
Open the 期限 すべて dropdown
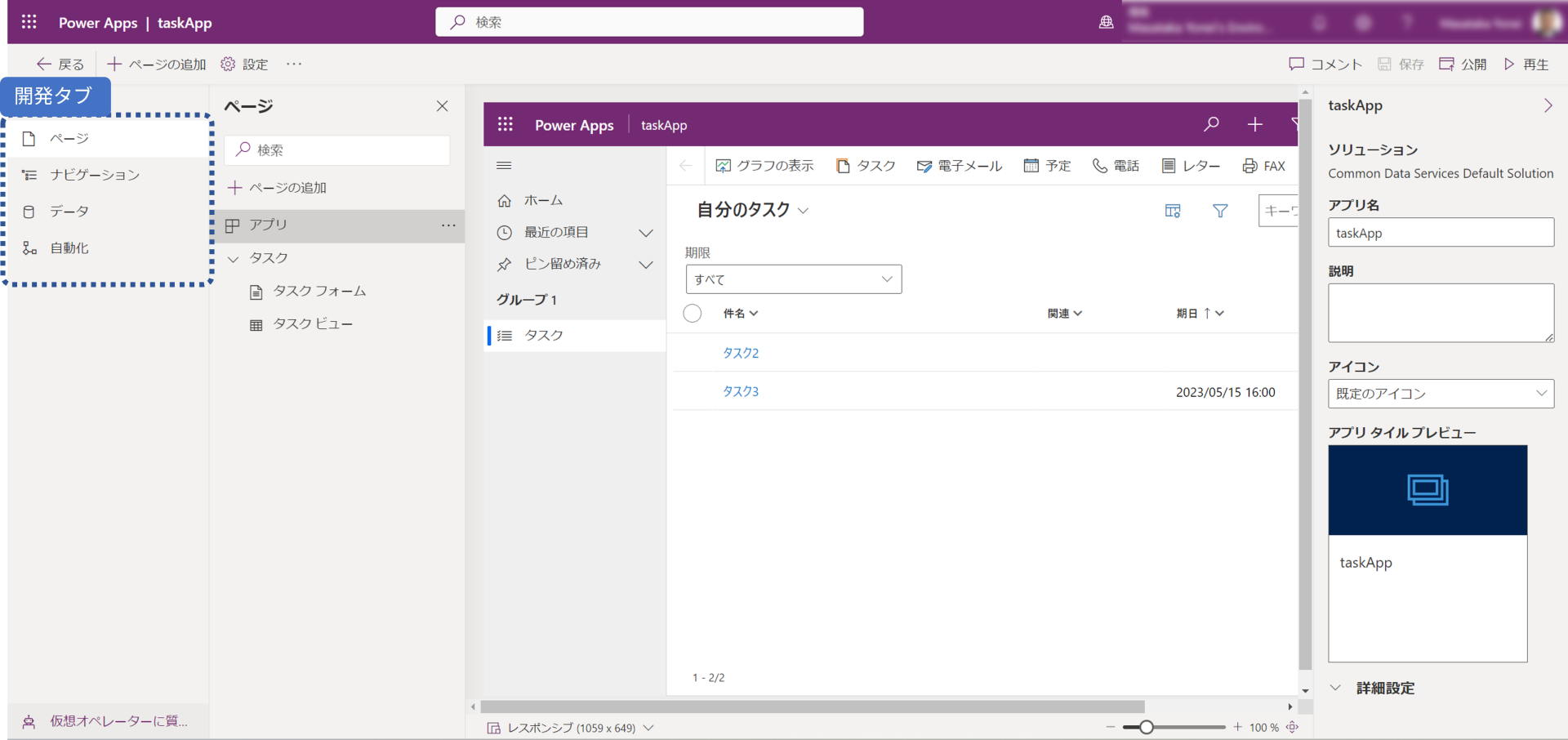[794, 279]
